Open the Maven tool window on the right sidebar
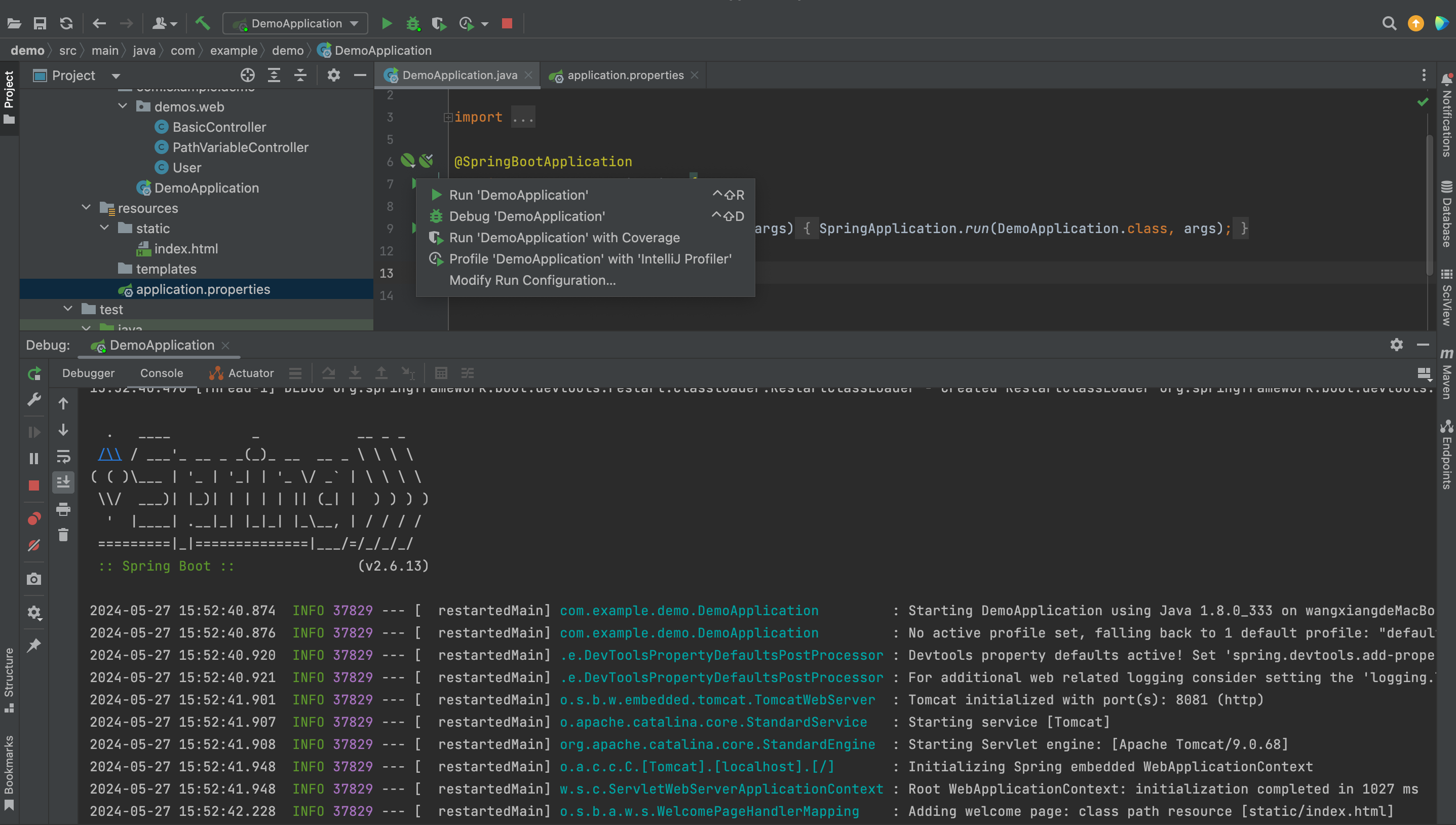This screenshot has width=1456, height=825. coord(1446,374)
